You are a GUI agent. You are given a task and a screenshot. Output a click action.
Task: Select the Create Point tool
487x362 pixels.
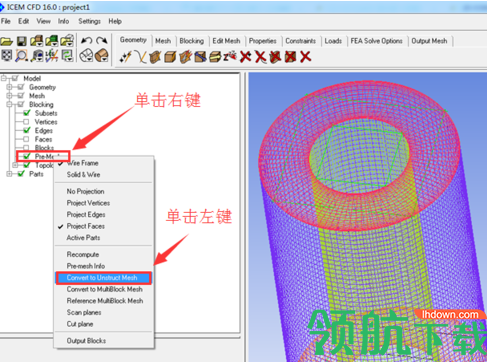pos(126,57)
